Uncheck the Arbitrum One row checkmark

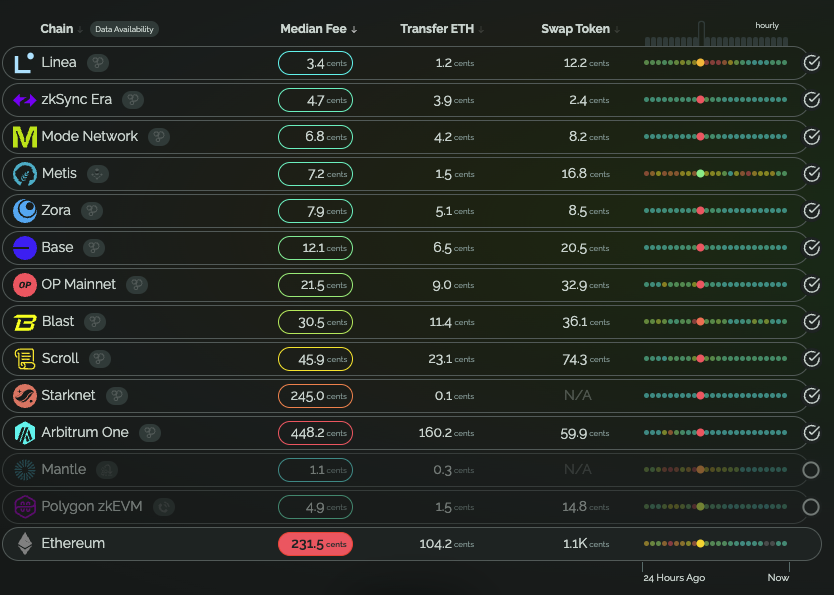[812, 433]
